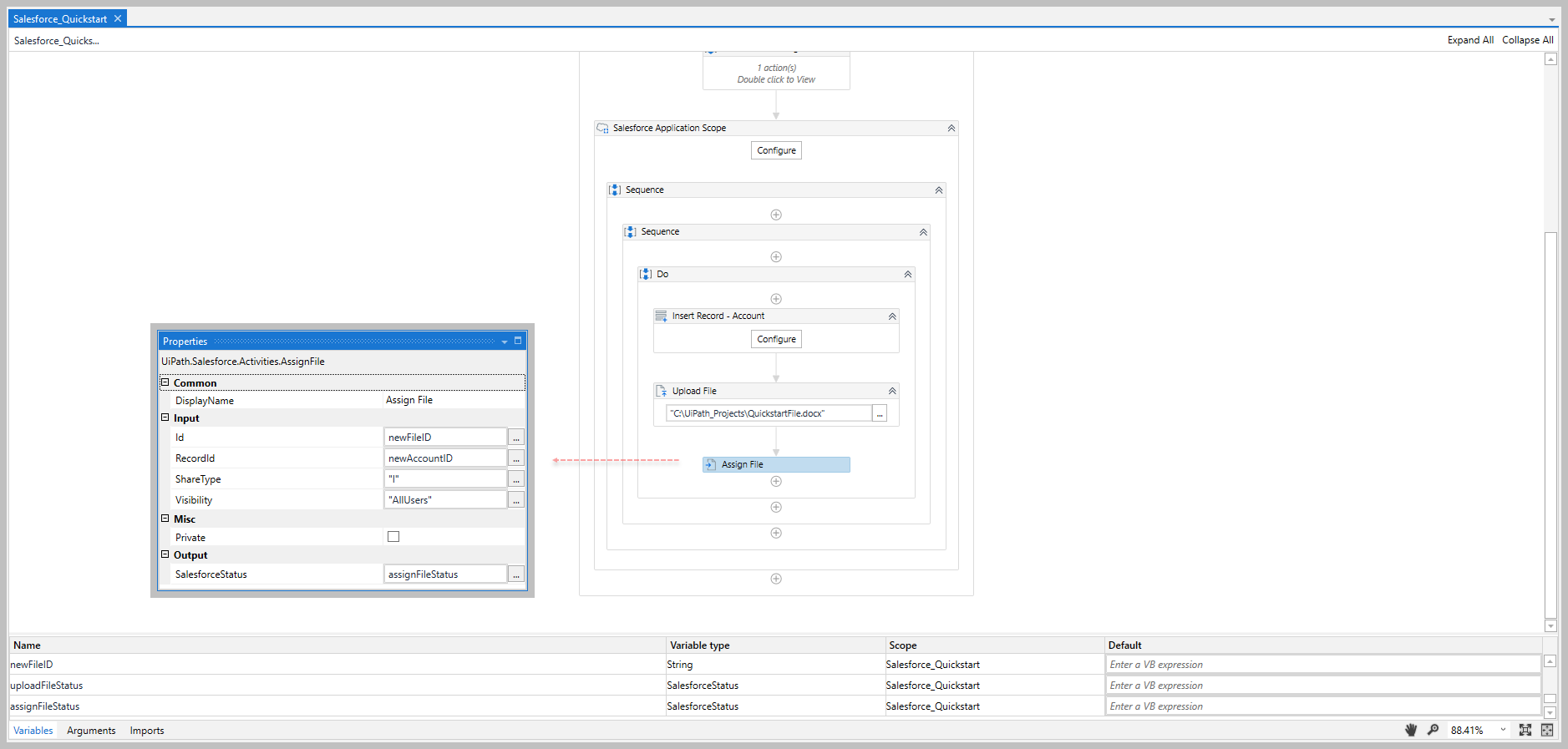The image size is (1568, 749).
Task: Click the designer scrollbar up arrow
Action: pyautogui.click(x=1550, y=59)
